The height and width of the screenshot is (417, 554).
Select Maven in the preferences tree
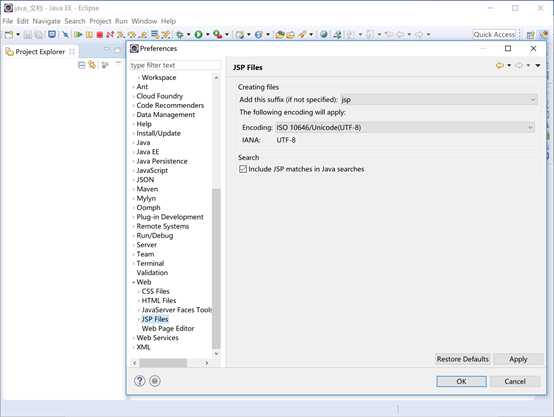point(147,189)
